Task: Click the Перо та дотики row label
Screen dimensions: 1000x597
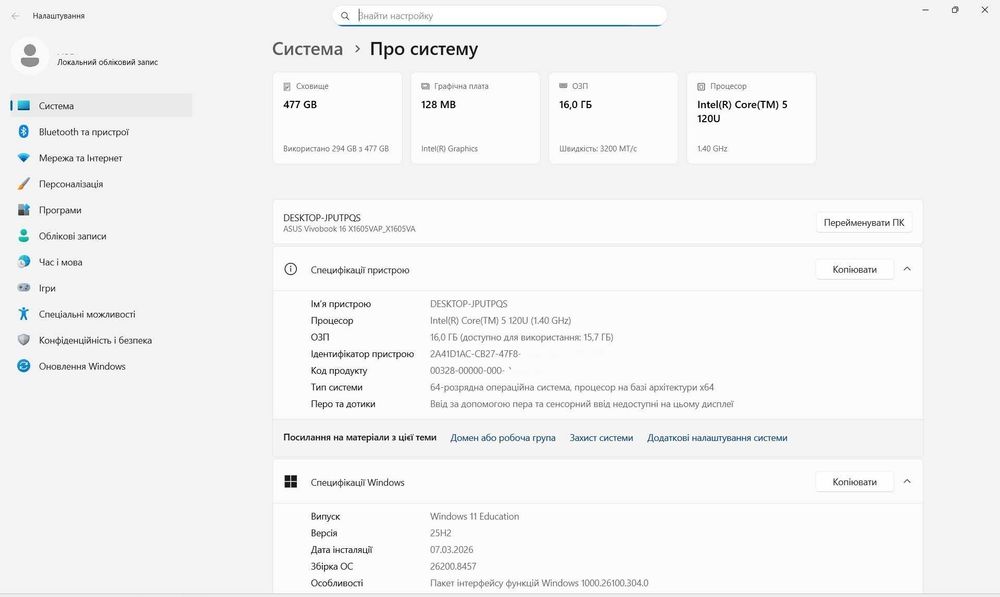Action: coord(343,403)
